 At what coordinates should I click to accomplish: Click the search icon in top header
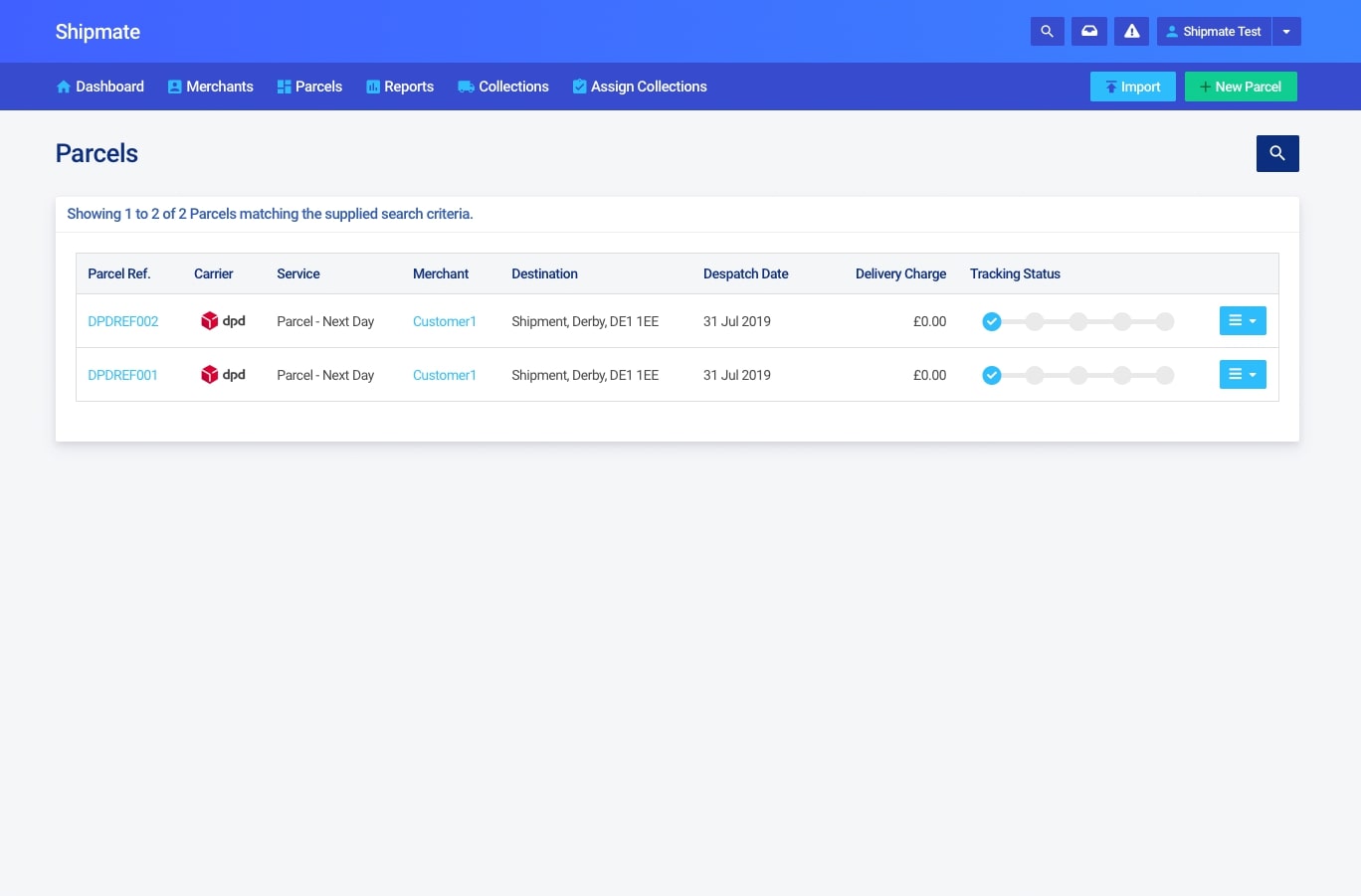click(x=1047, y=32)
